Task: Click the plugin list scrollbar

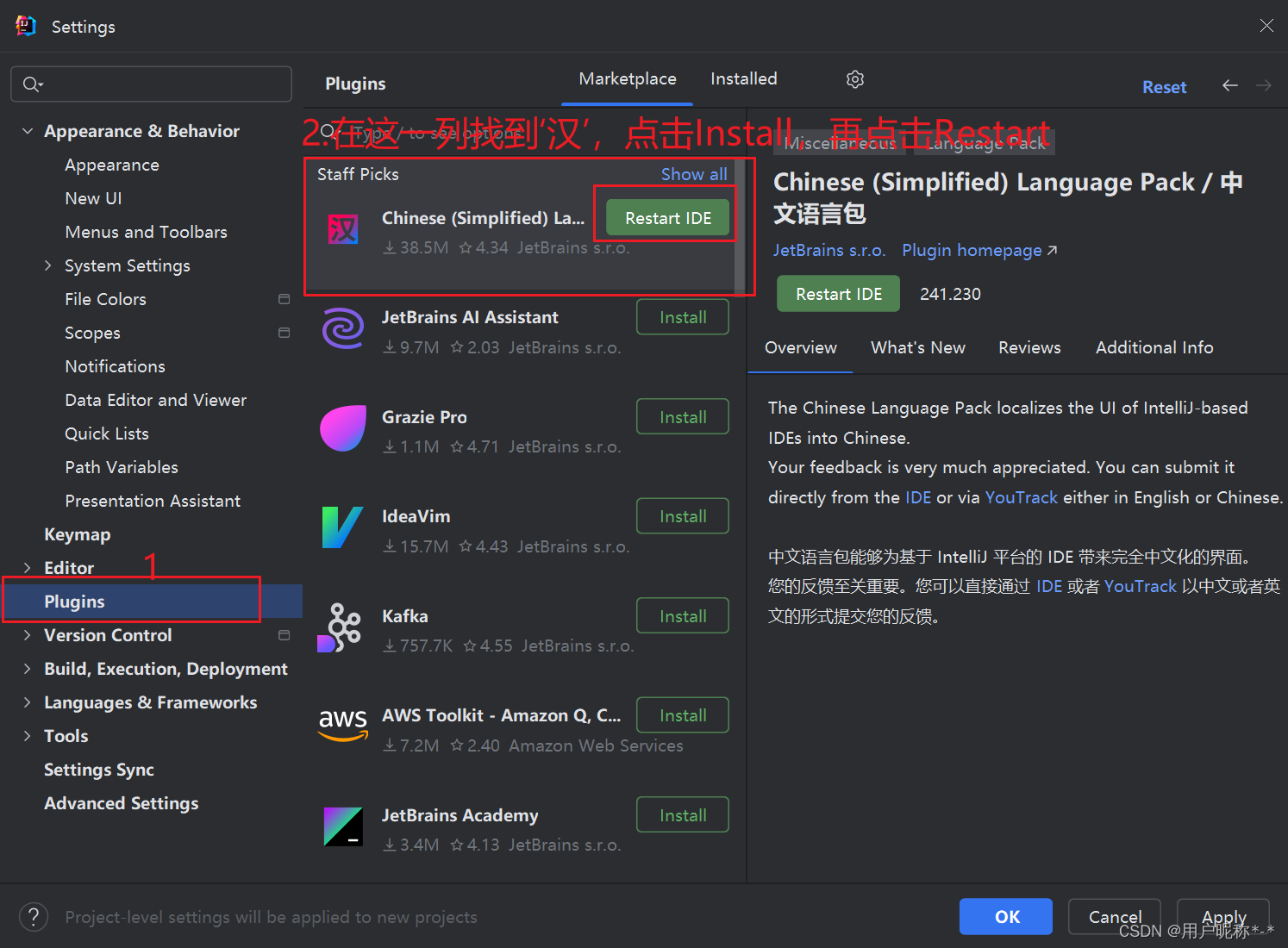Action: point(740,228)
